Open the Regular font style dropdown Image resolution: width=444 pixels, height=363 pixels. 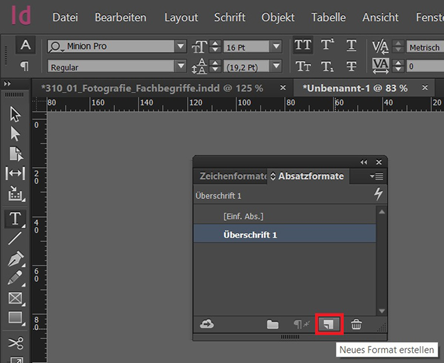(180, 66)
